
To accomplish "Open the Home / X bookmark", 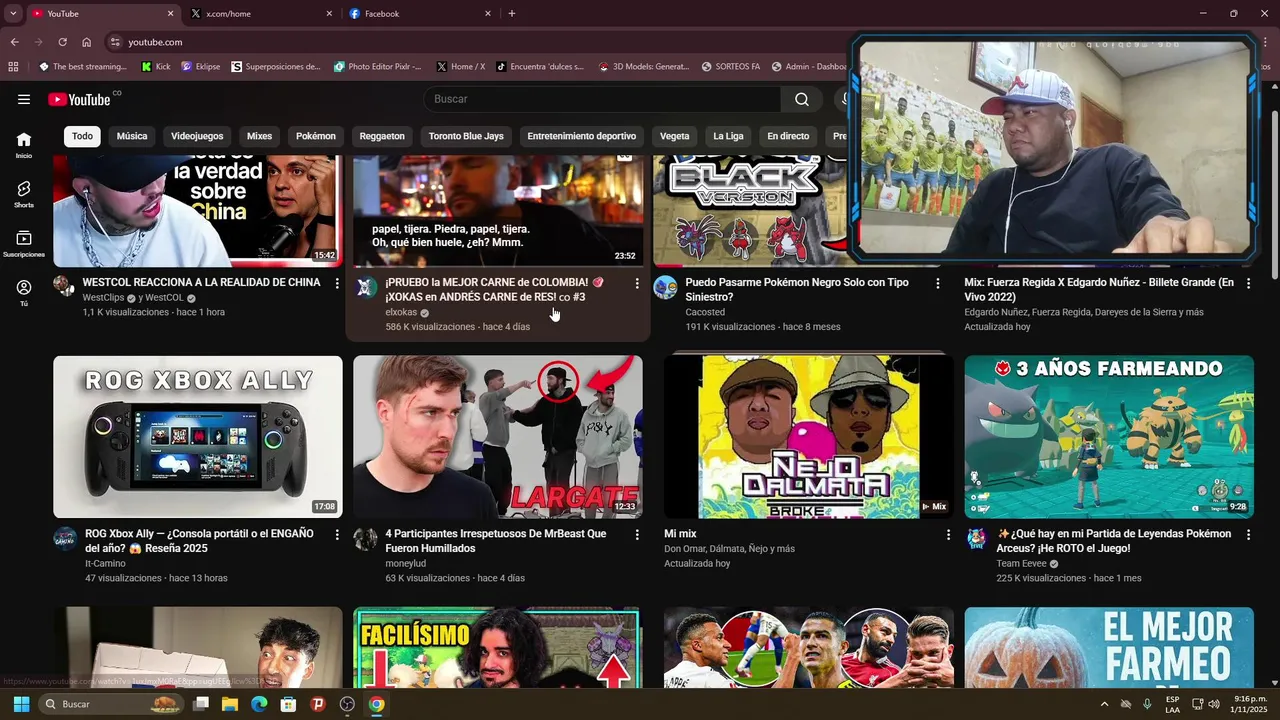I will coord(461,67).
